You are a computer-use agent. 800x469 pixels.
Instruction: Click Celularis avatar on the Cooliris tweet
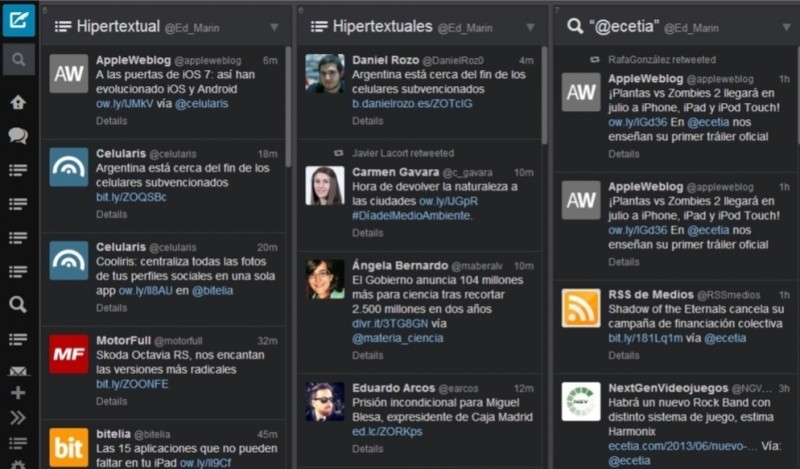[69, 260]
